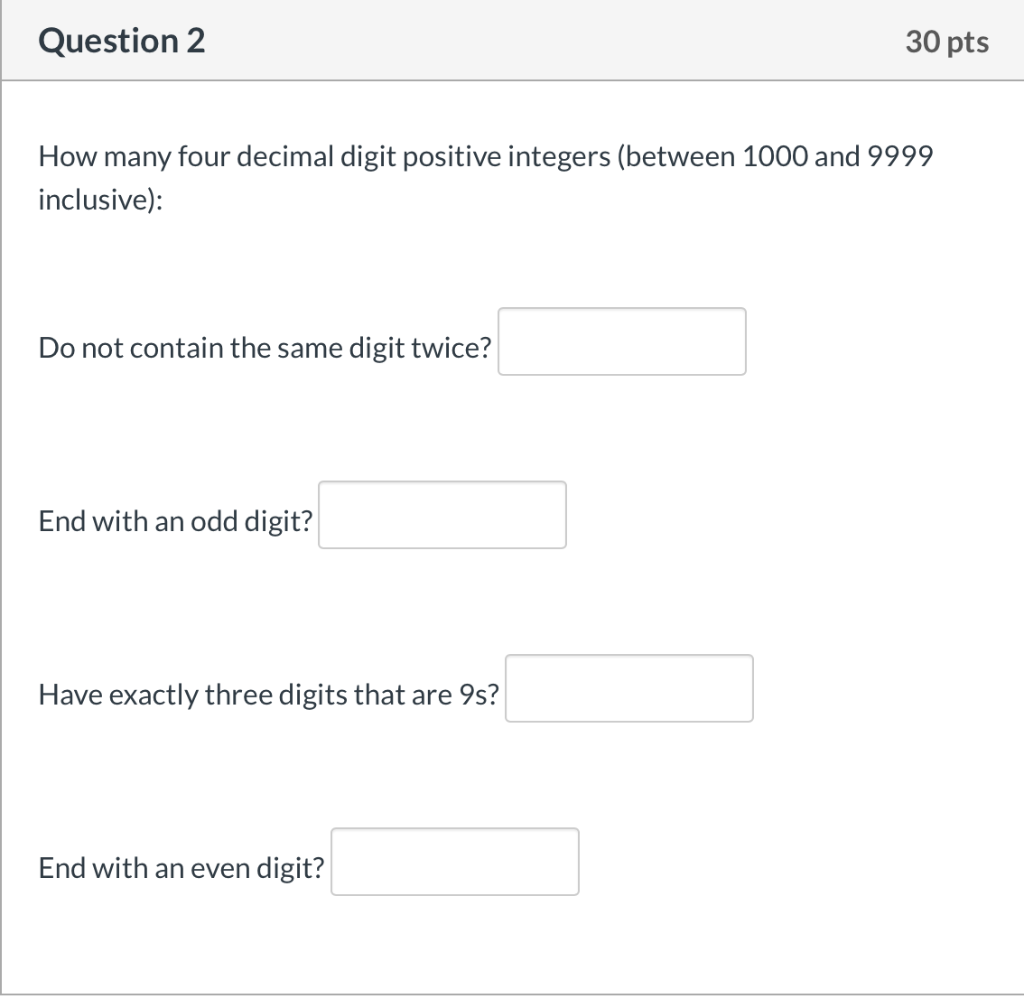The width and height of the screenshot is (1024, 999).
Task: Select the text 'End with an odd digit?'
Action: pyautogui.click(x=175, y=521)
